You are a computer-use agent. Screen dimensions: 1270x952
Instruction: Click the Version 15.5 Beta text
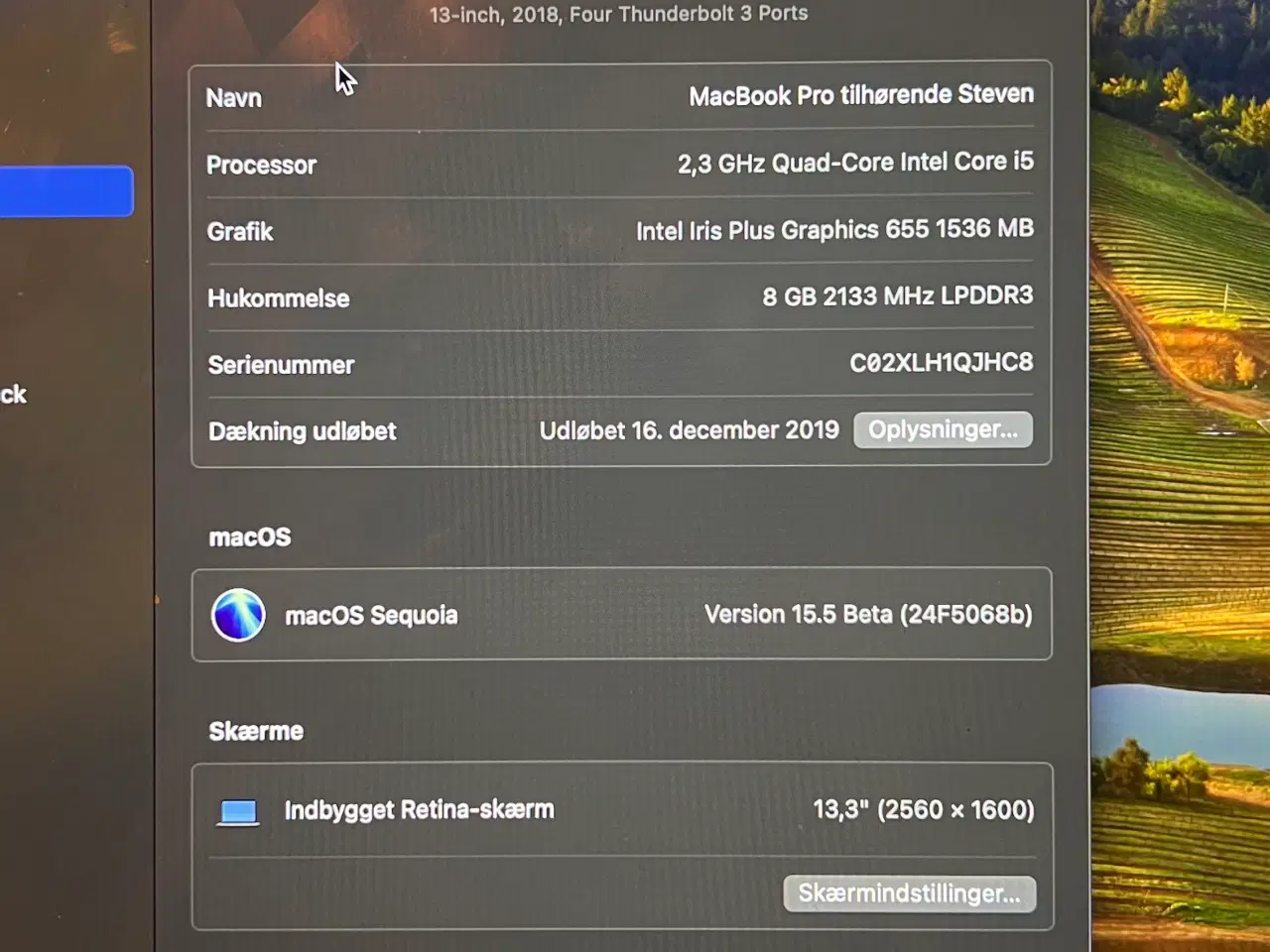tap(868, 614)
